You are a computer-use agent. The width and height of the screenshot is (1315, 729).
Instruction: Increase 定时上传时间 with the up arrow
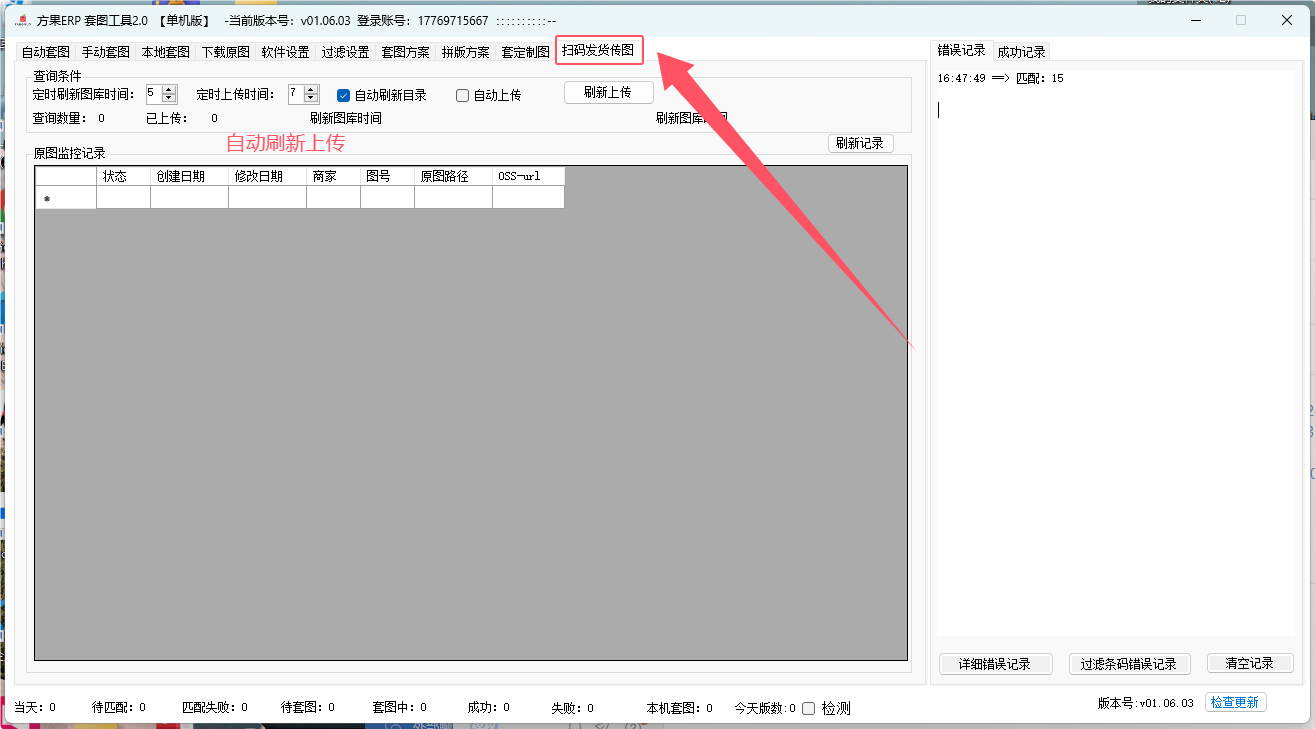(311, 89)
